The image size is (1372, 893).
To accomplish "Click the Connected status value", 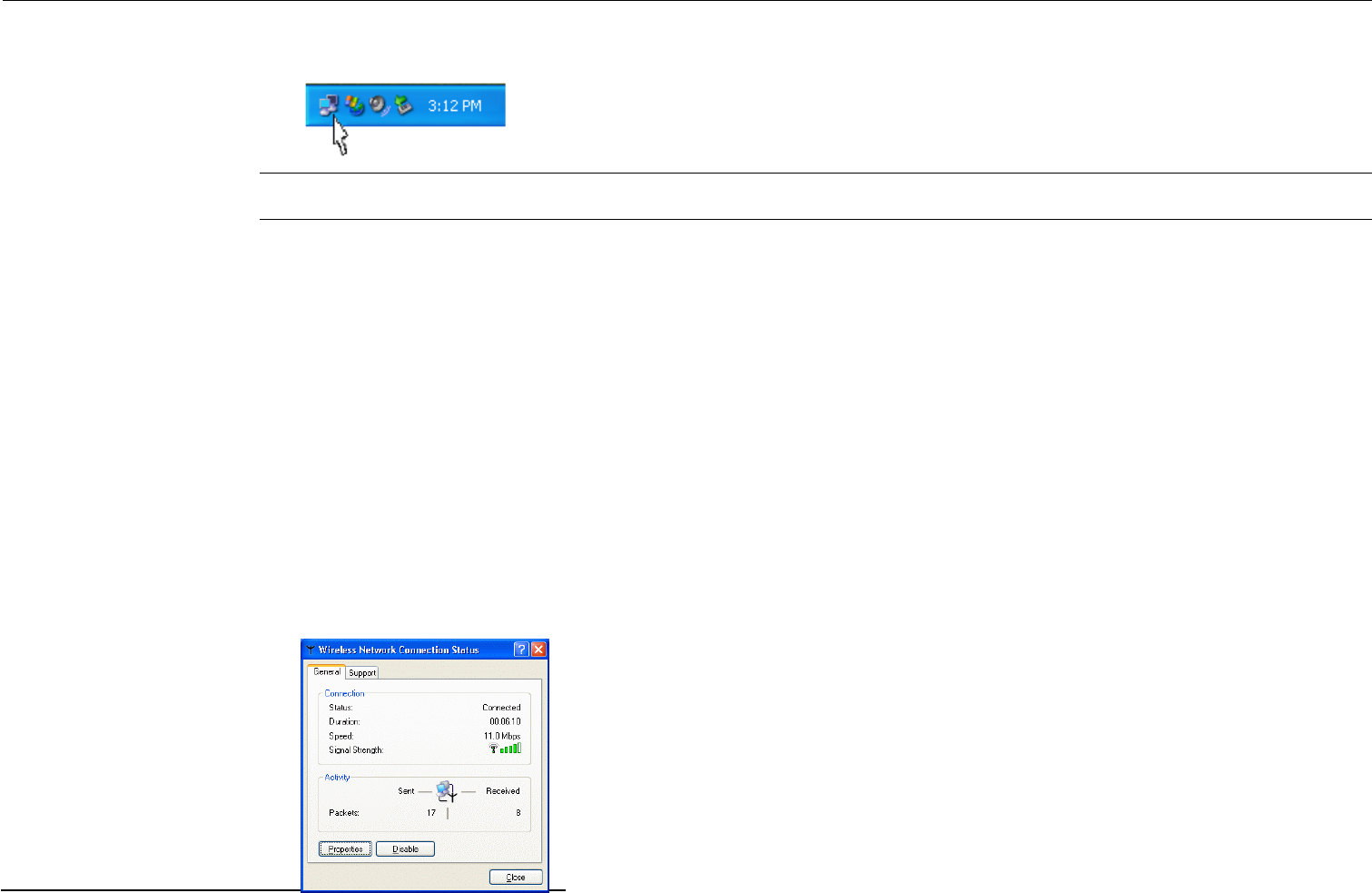I will (x=501, y=708).
